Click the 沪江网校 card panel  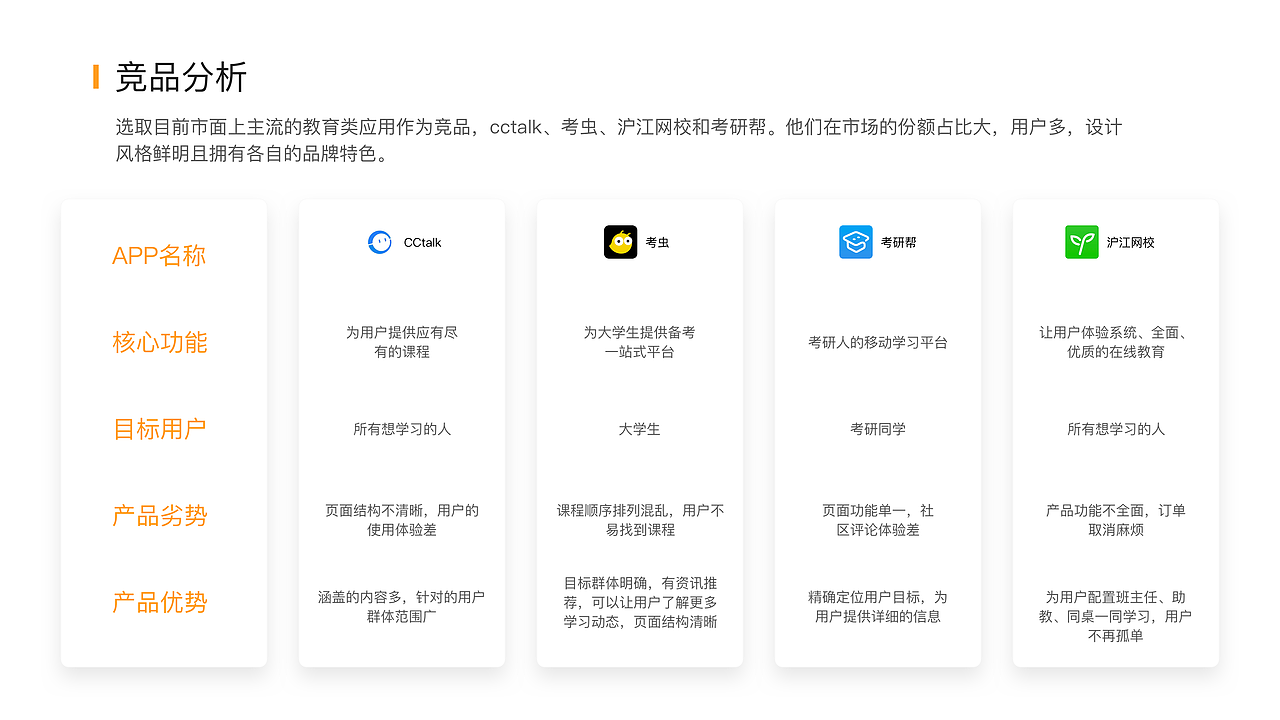(1115, 432)
